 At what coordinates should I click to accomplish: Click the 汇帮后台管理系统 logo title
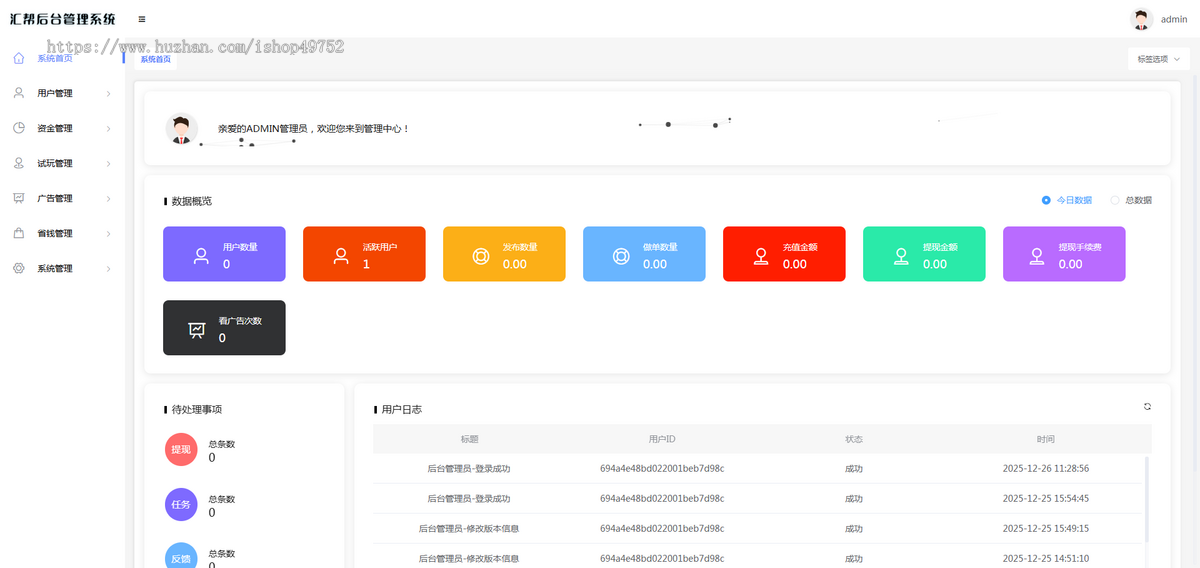coord(62,19)
